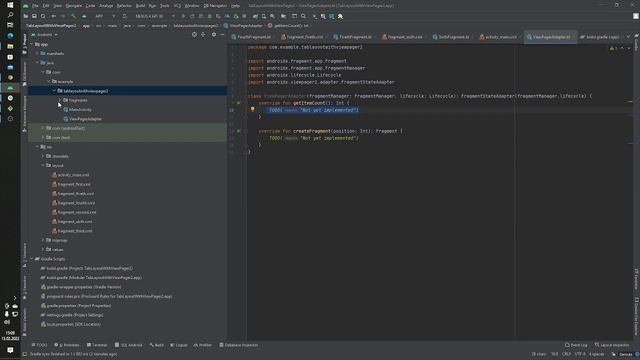Expand the manifests folder
The height and width of the screenshot is (360, 640).
[x=37, y=53]
